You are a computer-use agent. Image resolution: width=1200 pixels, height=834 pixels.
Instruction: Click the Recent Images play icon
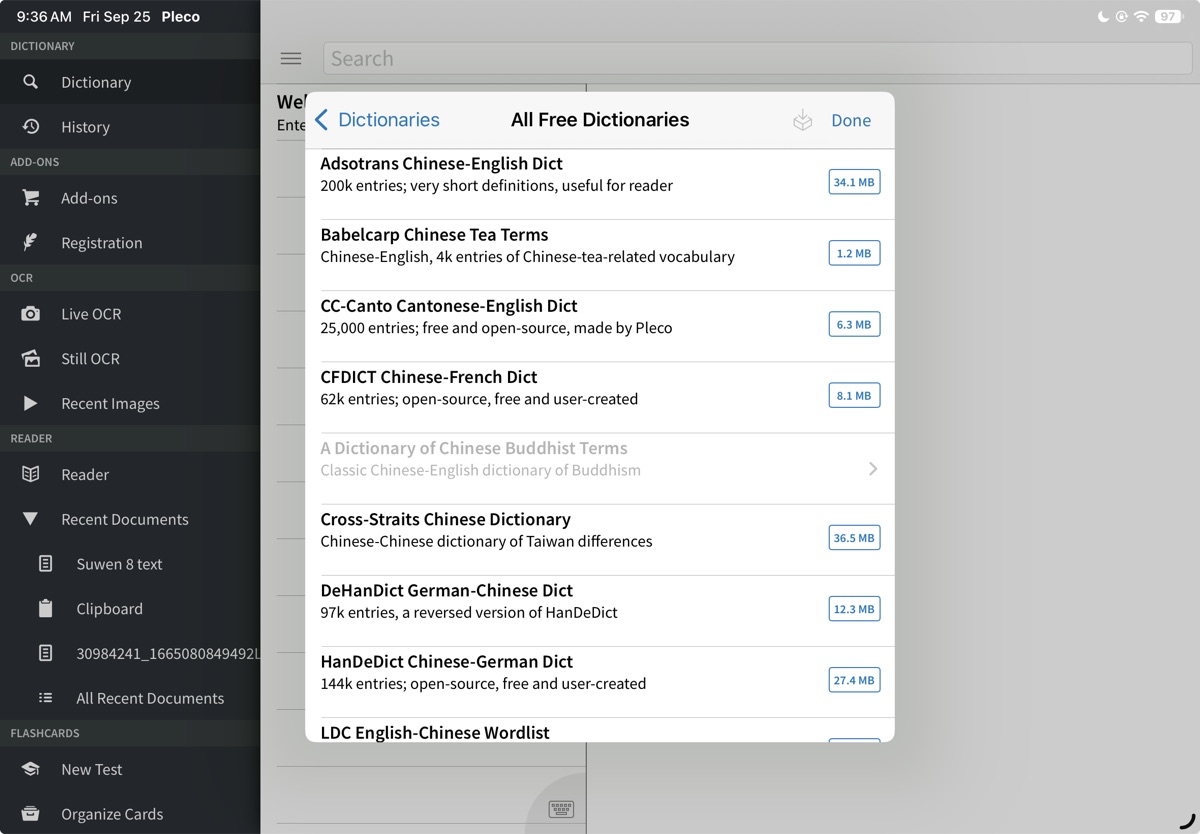click(31, 403)
